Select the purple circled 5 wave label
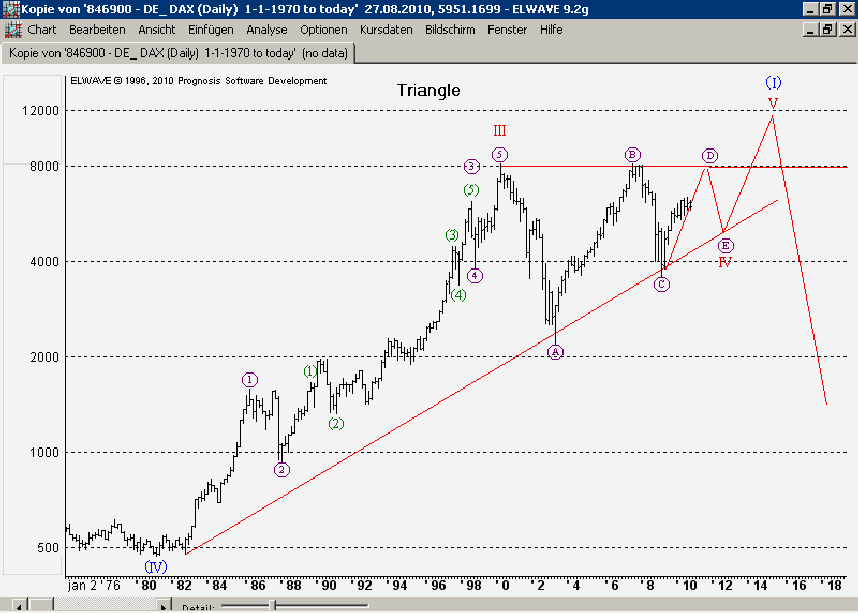 coord(500,154)
